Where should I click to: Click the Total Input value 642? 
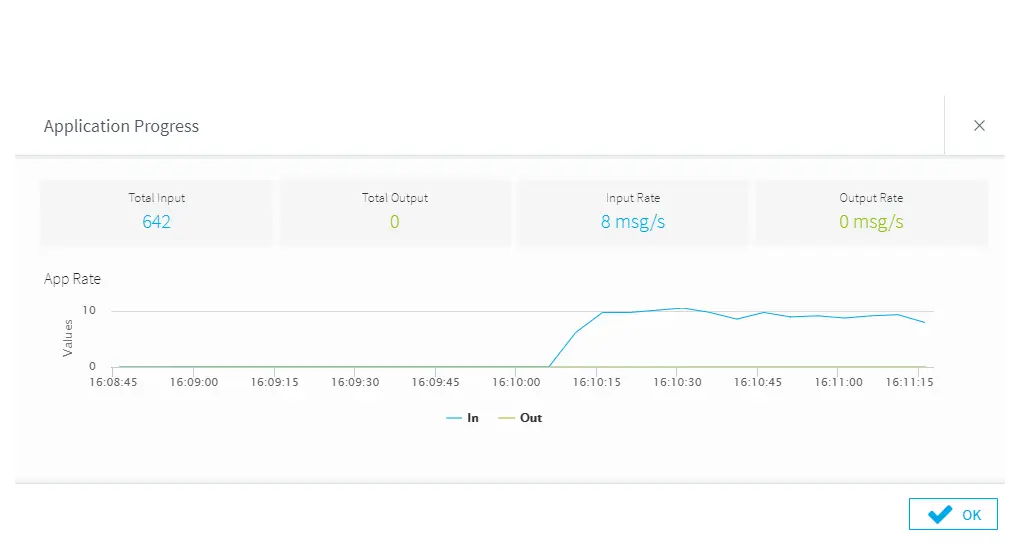coord(156,222)
